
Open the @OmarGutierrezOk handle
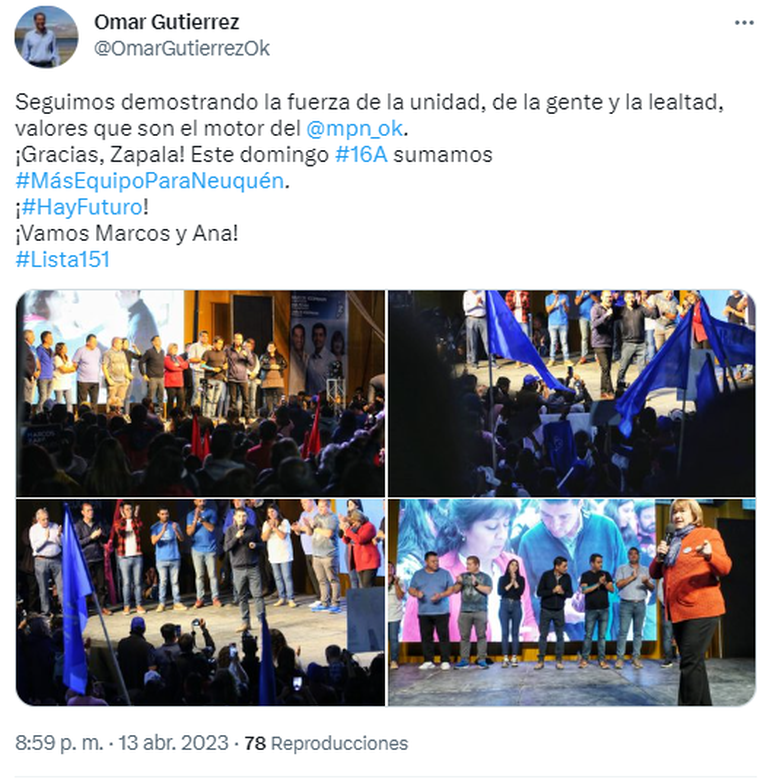[182, 48]
